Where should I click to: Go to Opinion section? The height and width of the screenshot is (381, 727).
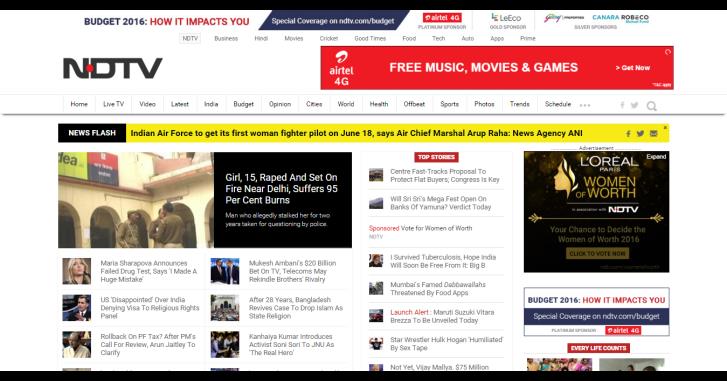click(280, 104)
